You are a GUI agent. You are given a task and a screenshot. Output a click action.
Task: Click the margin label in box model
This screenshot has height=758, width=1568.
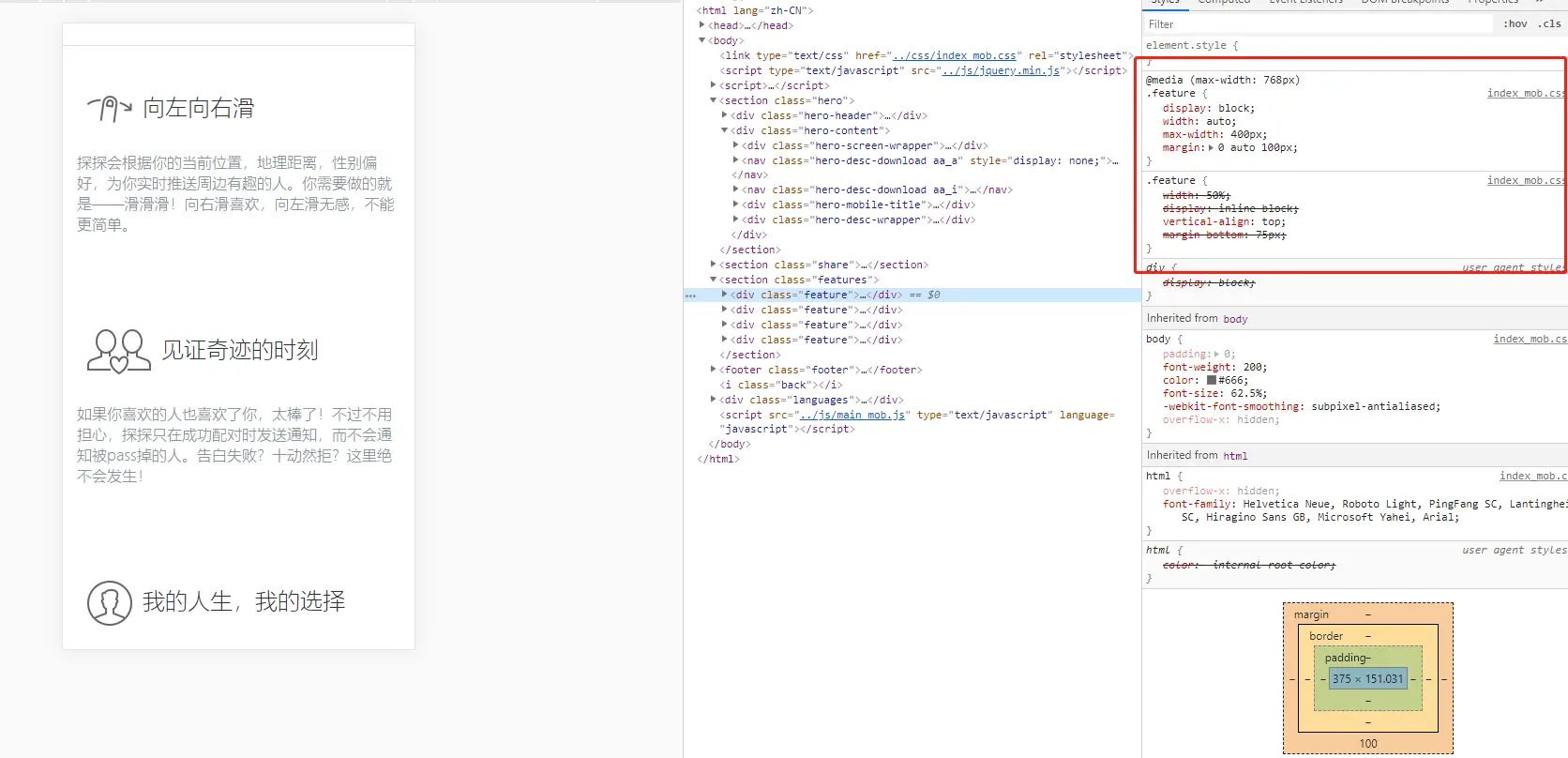coord(1311,615)
